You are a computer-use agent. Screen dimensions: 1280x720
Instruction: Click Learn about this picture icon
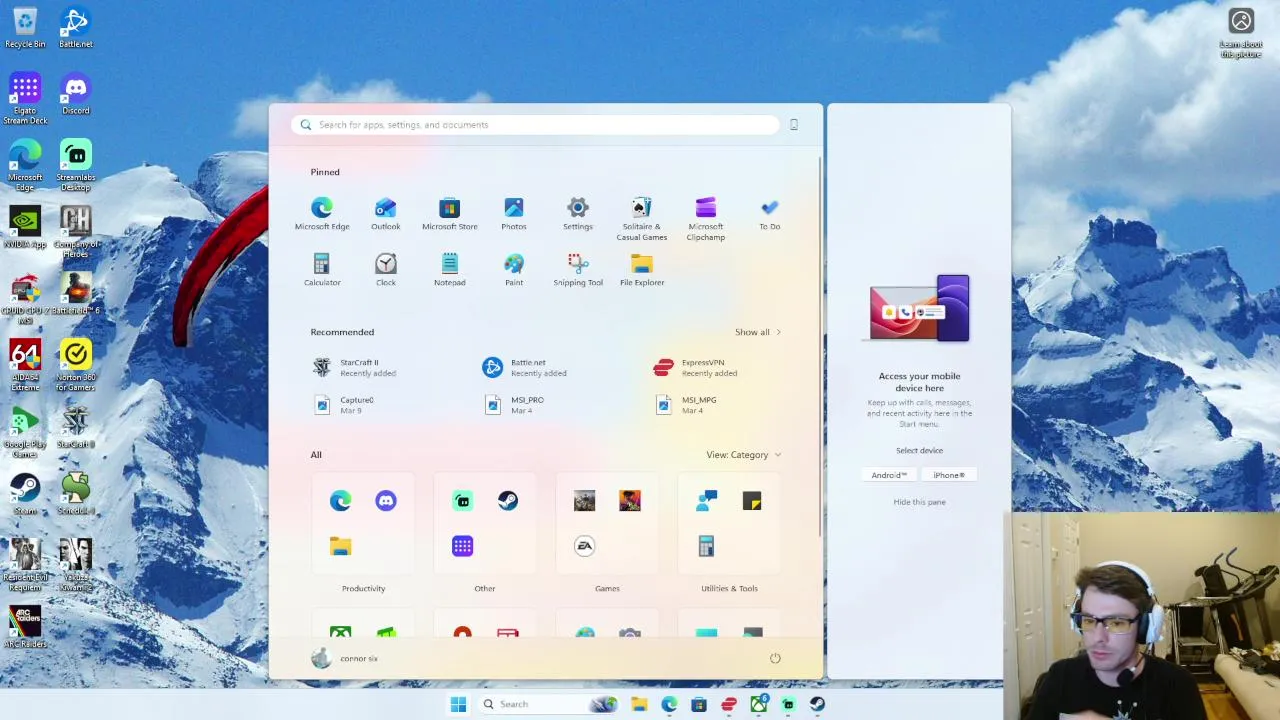pyautogui.click(x=1241, y=32)
